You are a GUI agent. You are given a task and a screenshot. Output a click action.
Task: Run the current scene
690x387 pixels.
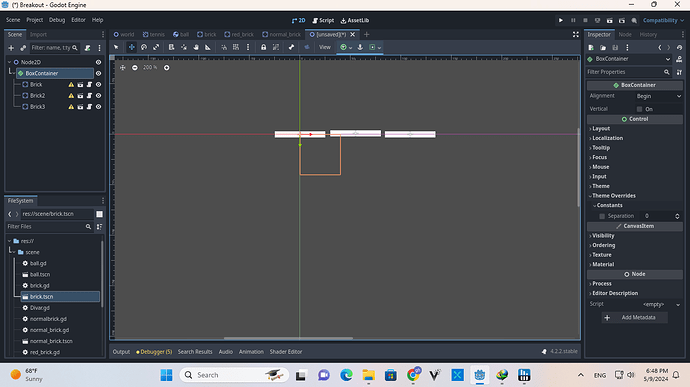pyautogui.click(x=609, y=20)
